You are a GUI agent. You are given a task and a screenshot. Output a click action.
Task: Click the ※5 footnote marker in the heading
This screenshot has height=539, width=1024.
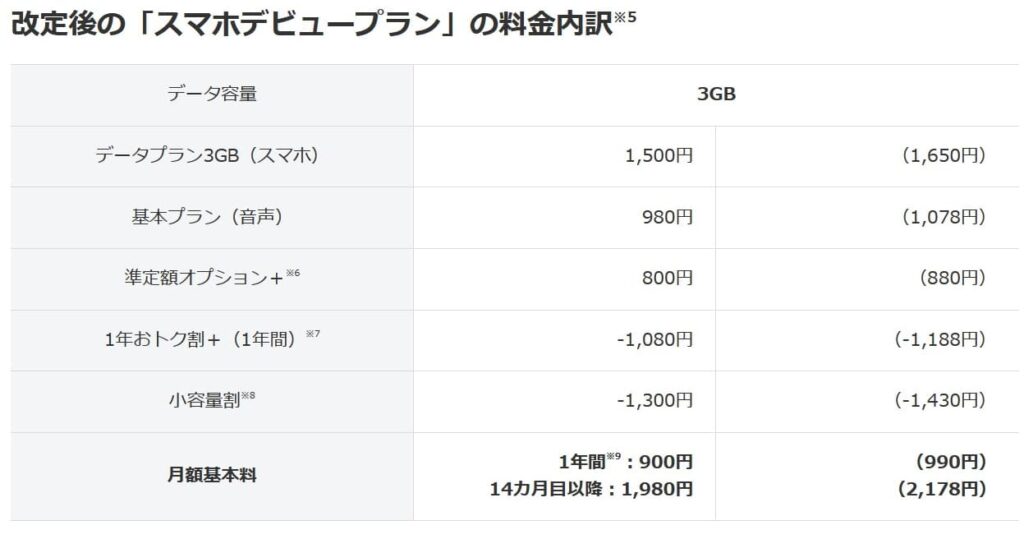point(624,17)
